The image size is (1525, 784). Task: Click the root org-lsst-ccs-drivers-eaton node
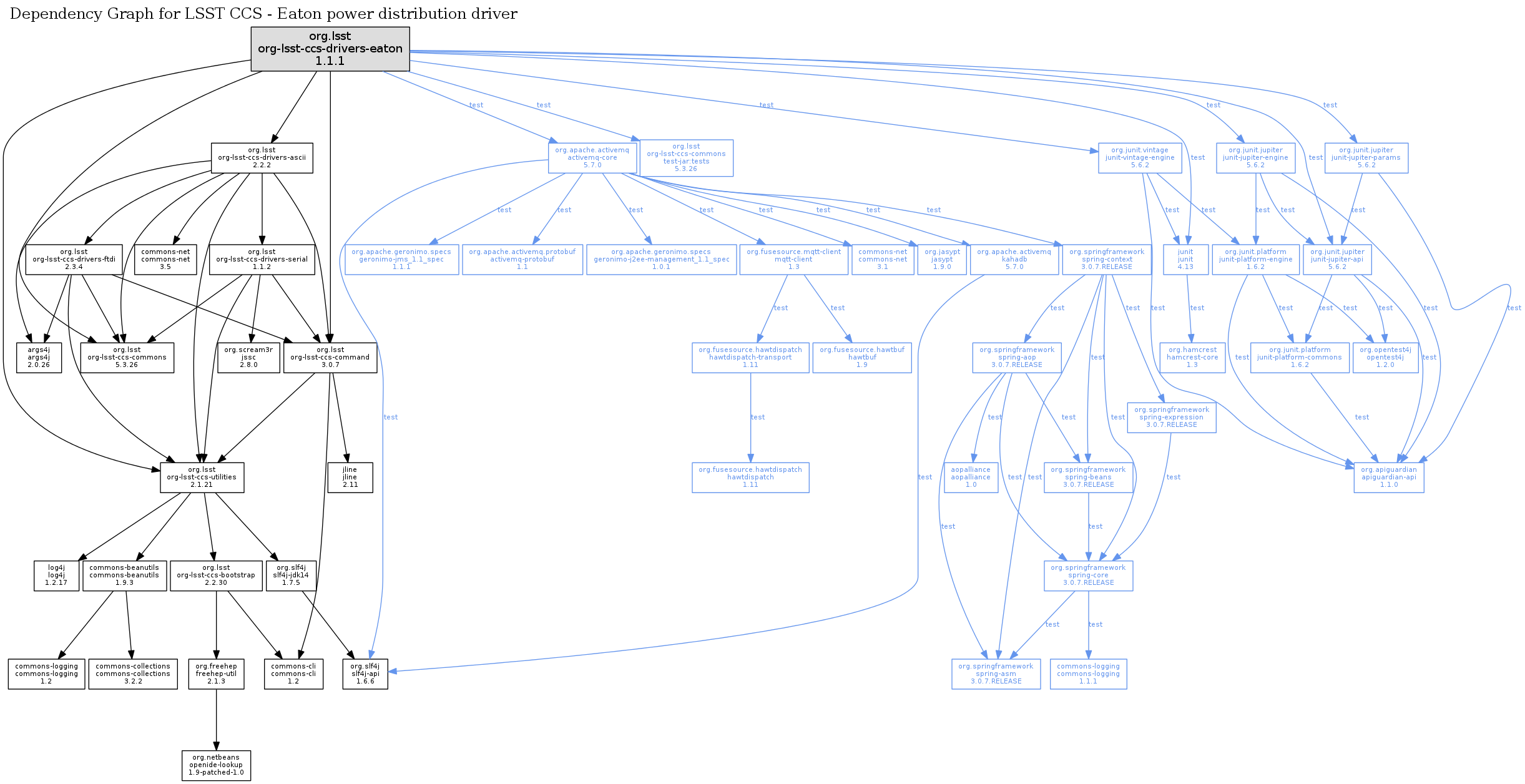330,49
